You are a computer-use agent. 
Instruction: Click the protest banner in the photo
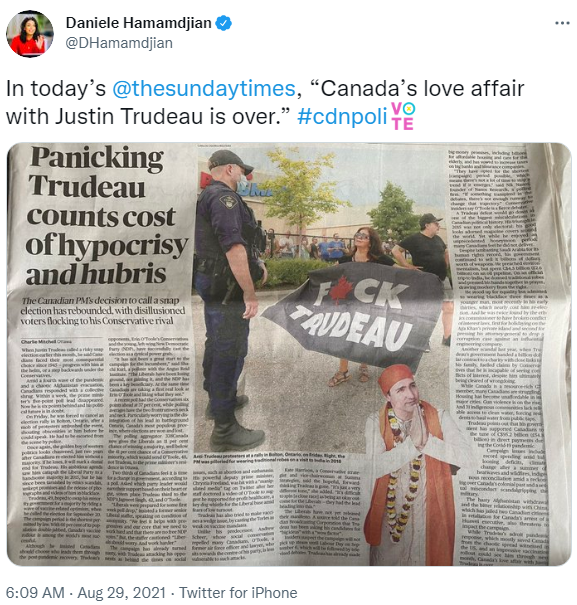pyautogui.click(x=354, y=314)
